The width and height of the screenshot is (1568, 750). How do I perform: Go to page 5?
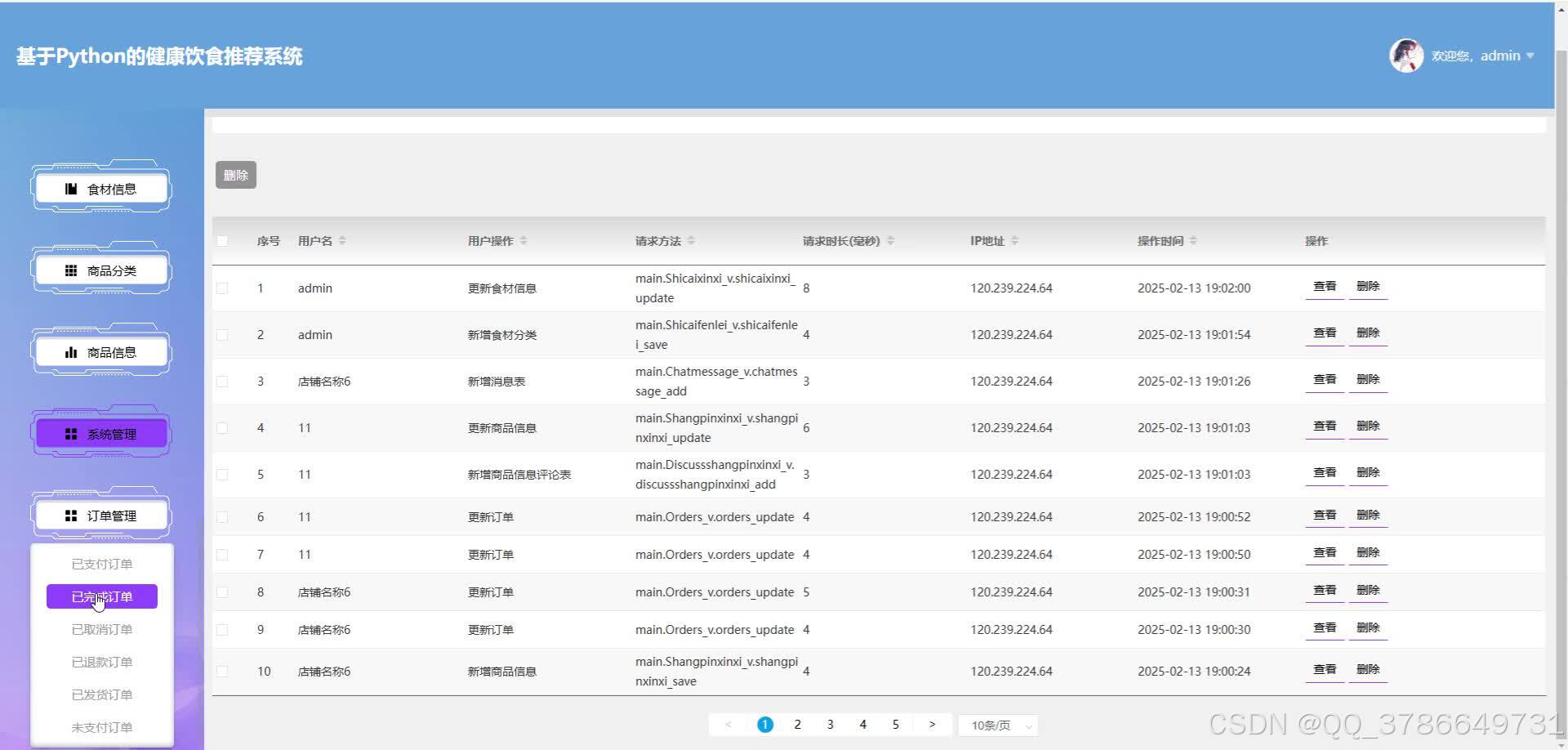(896, 725)
